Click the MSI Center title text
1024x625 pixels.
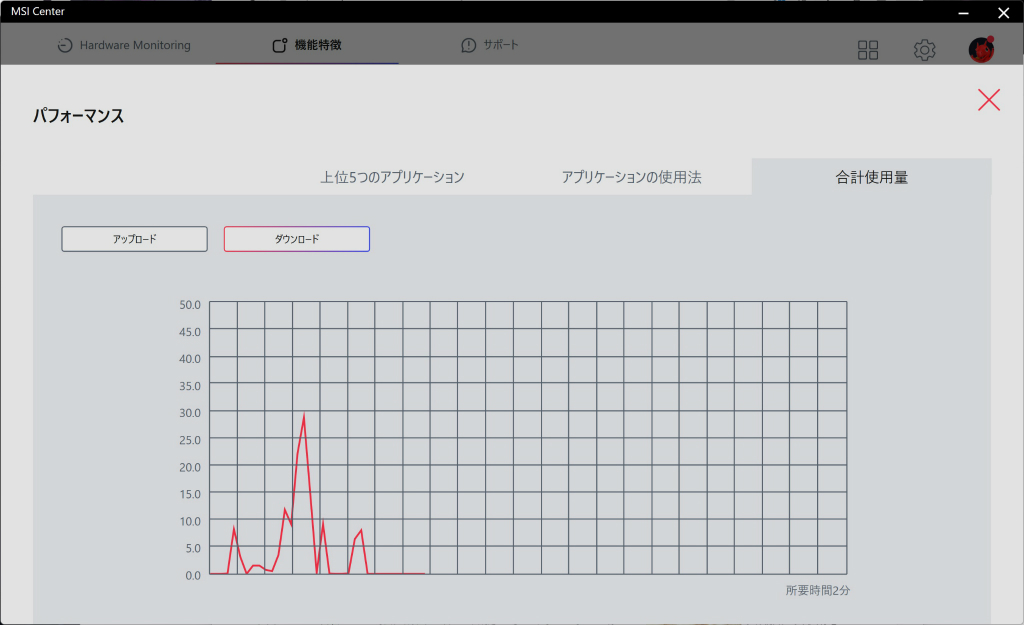coord(38,11)
